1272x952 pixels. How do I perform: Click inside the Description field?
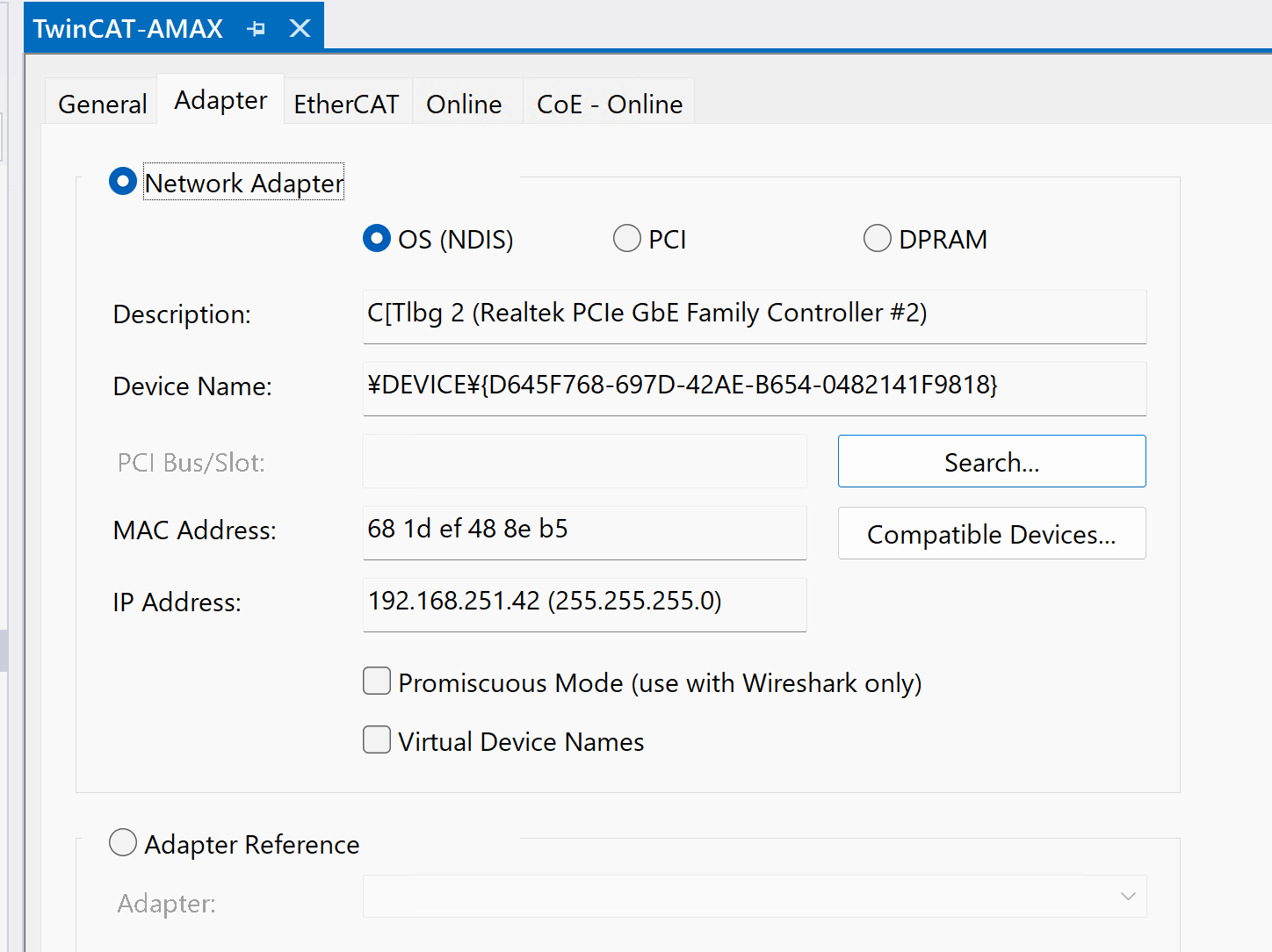754,316
